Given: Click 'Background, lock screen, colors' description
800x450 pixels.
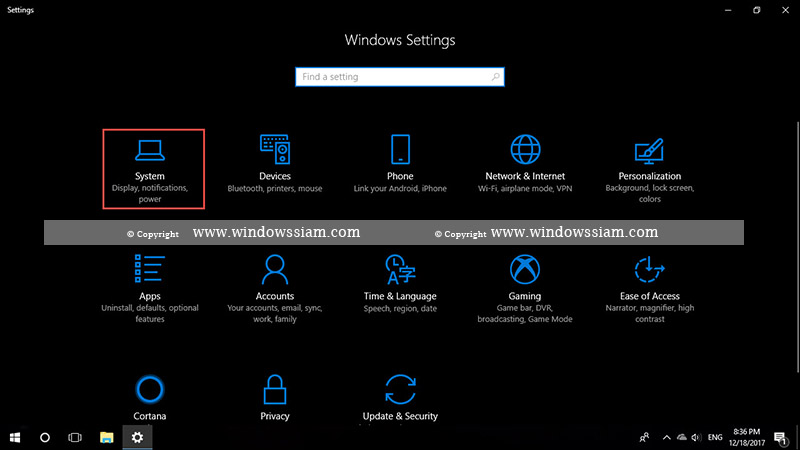Looking at the screenshot, I should tap(649, 193).
